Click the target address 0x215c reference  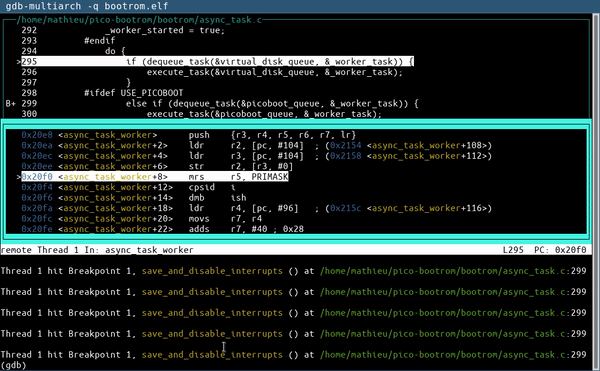tap(346, 208)
